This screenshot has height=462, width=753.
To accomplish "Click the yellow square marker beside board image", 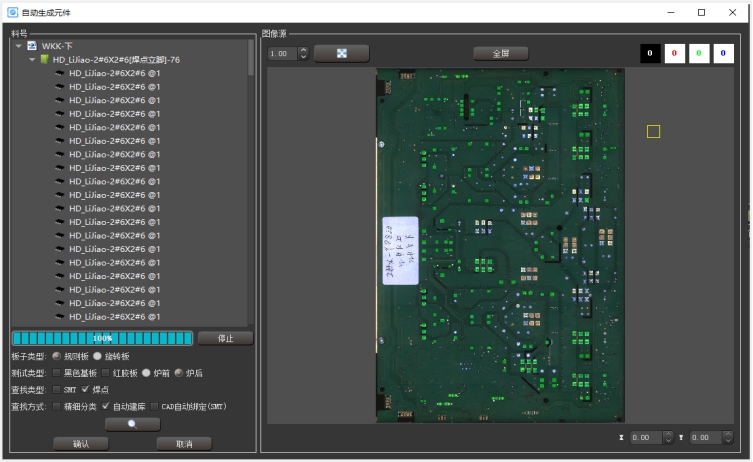I will pyautogui.click(x=653, y=131).
